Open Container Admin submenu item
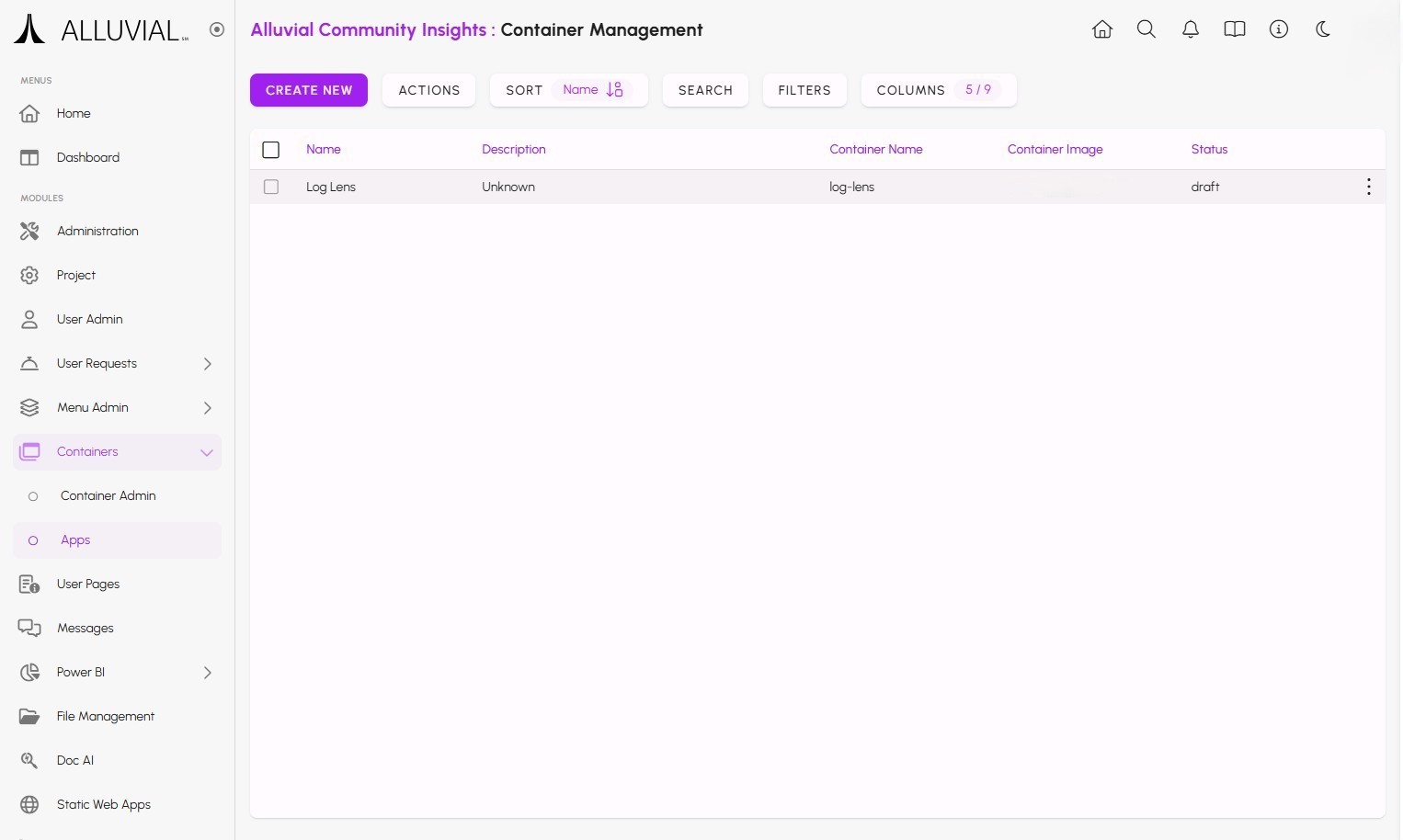Image resolution: width=1403 pixels, height=840 pixels. click(x=117, y=496)
